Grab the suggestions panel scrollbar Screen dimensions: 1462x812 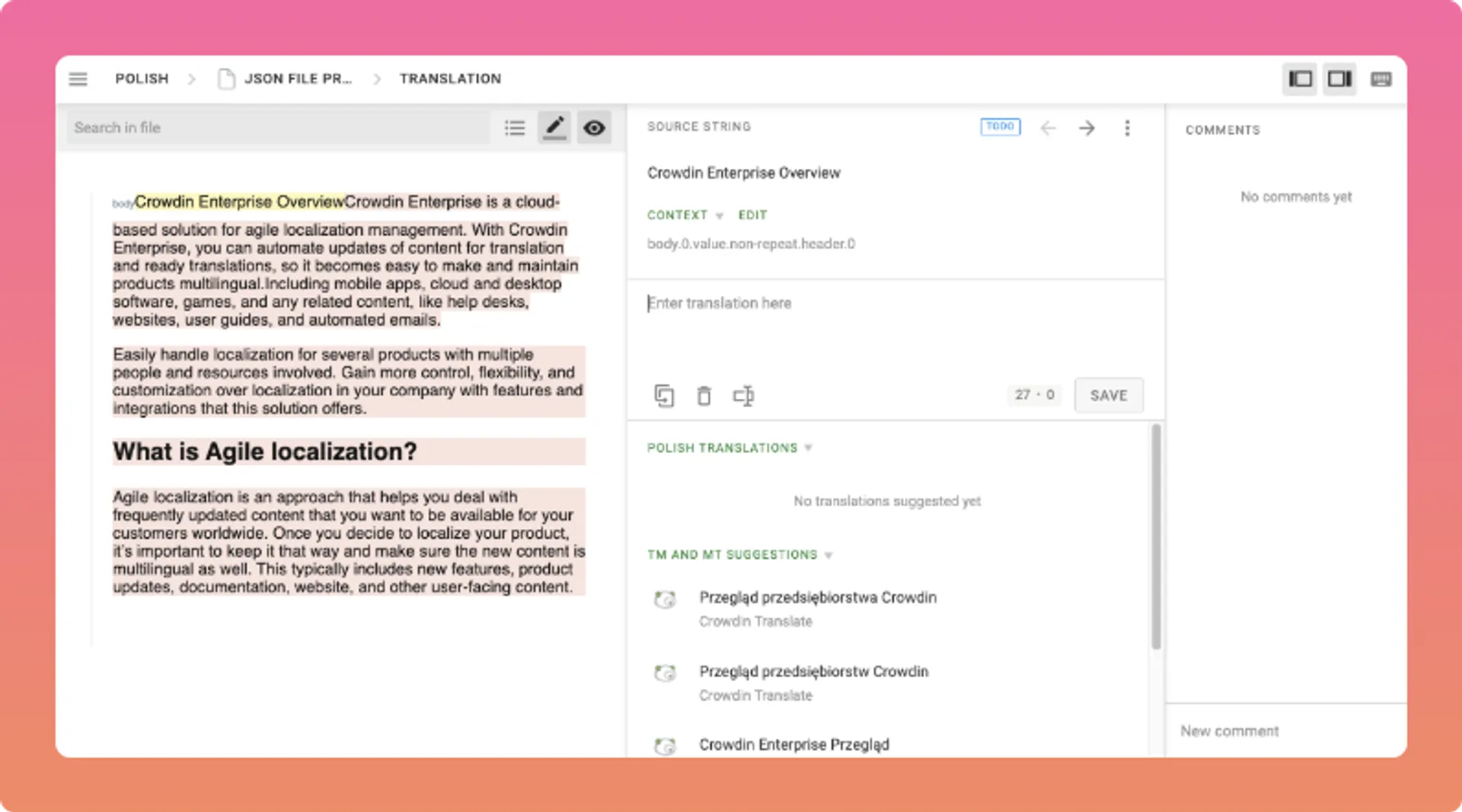(1156, 537)
